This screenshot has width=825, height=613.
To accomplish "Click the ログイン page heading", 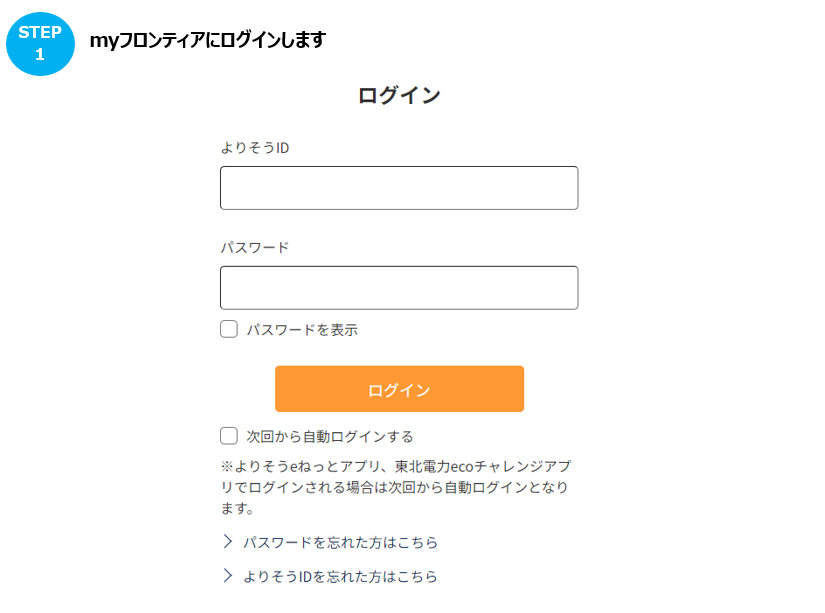I will coord(399,94).
